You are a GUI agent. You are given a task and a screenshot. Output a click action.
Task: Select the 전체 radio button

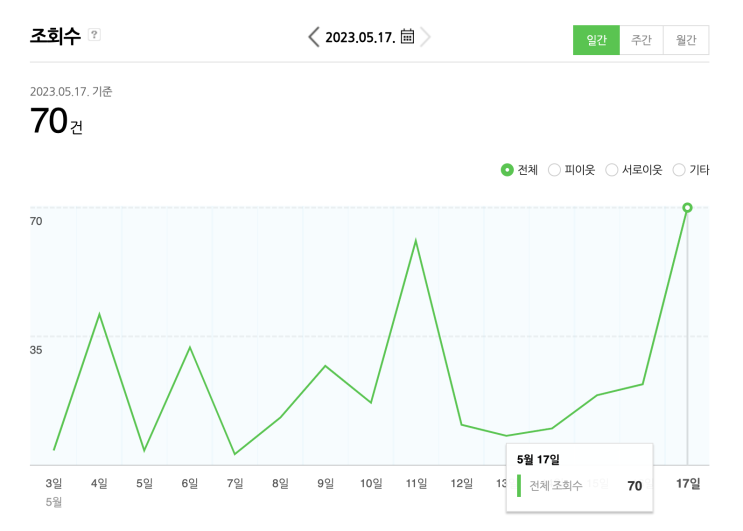click(x=507, y=170)
